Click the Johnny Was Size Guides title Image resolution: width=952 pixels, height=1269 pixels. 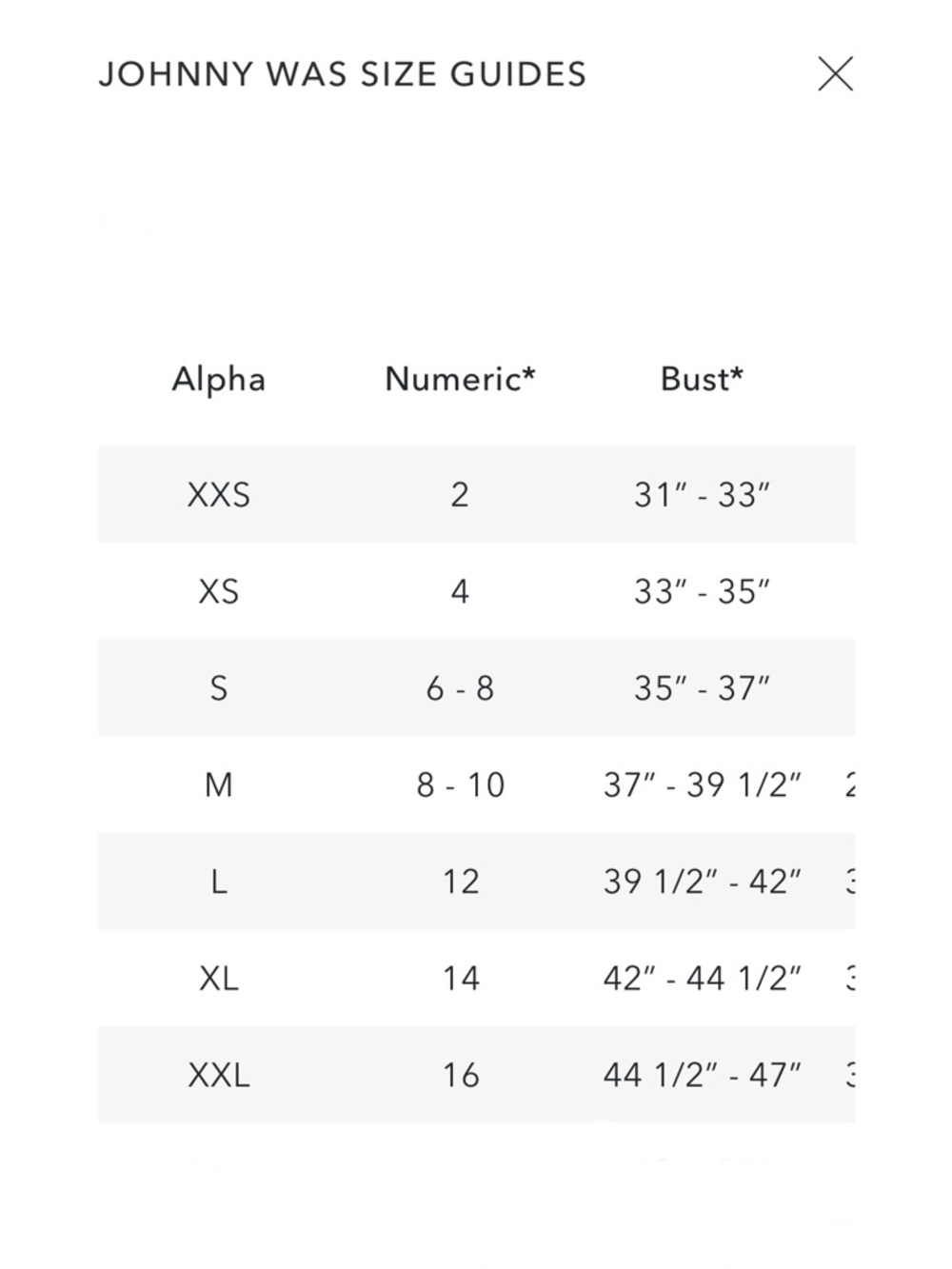click(x=343, y=74)
